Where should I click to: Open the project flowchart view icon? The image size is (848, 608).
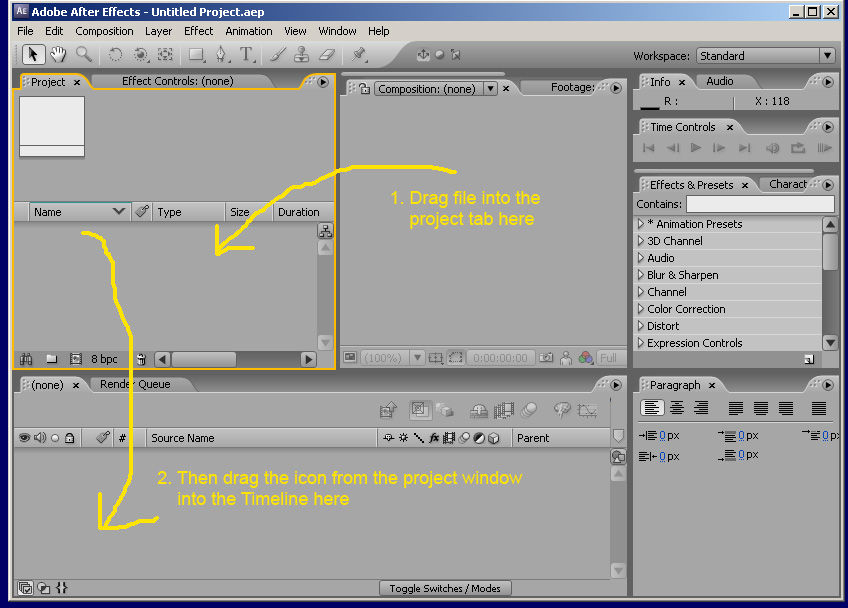point(325,231)
